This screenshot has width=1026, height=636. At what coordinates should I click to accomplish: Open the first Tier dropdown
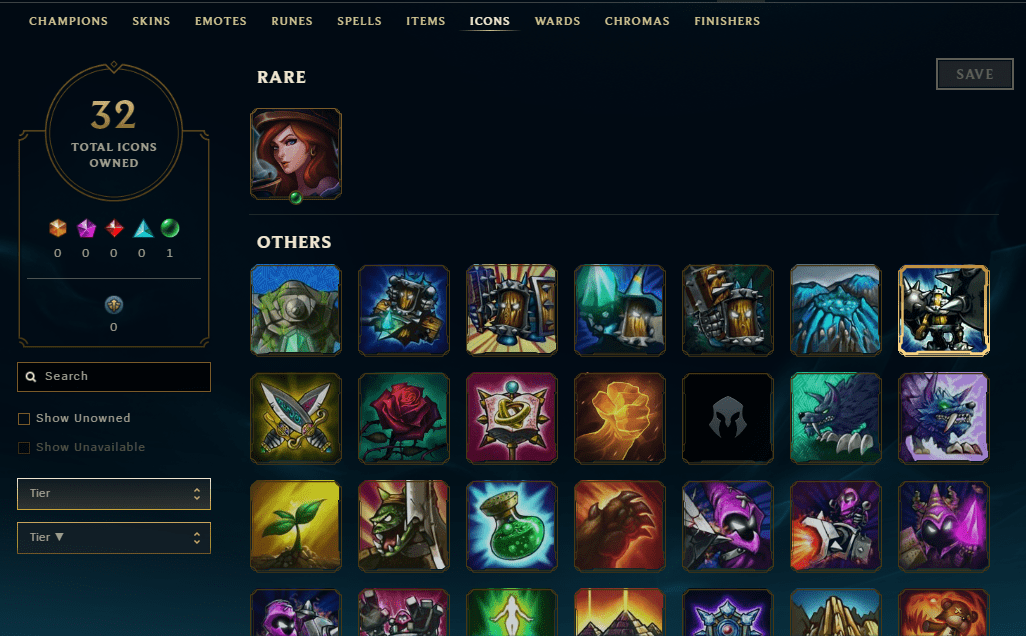tap(114, 493)
